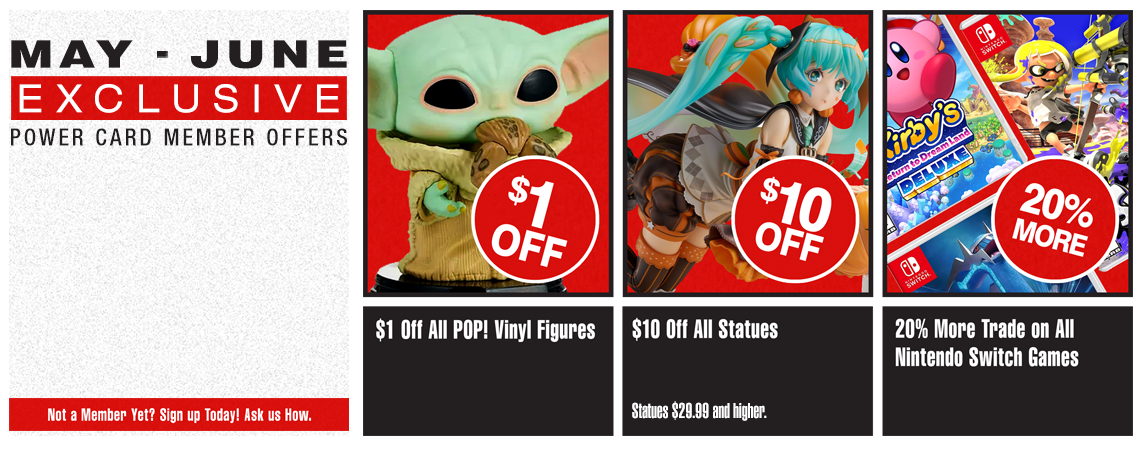Open the teal-haired anime statue image
The image size is (1140, 450).
pos(747,153)
